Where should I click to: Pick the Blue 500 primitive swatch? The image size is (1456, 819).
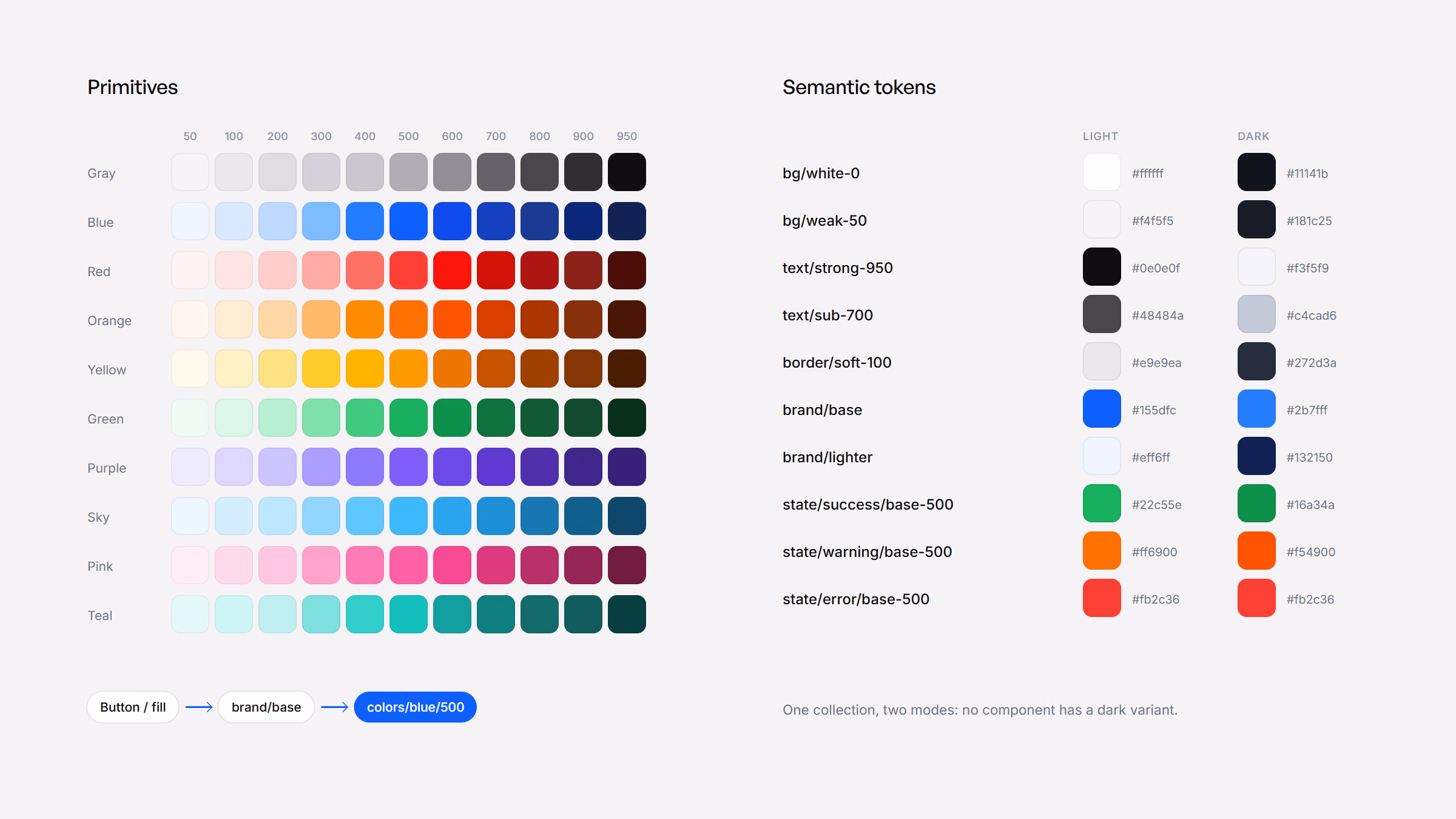(408, 221)
